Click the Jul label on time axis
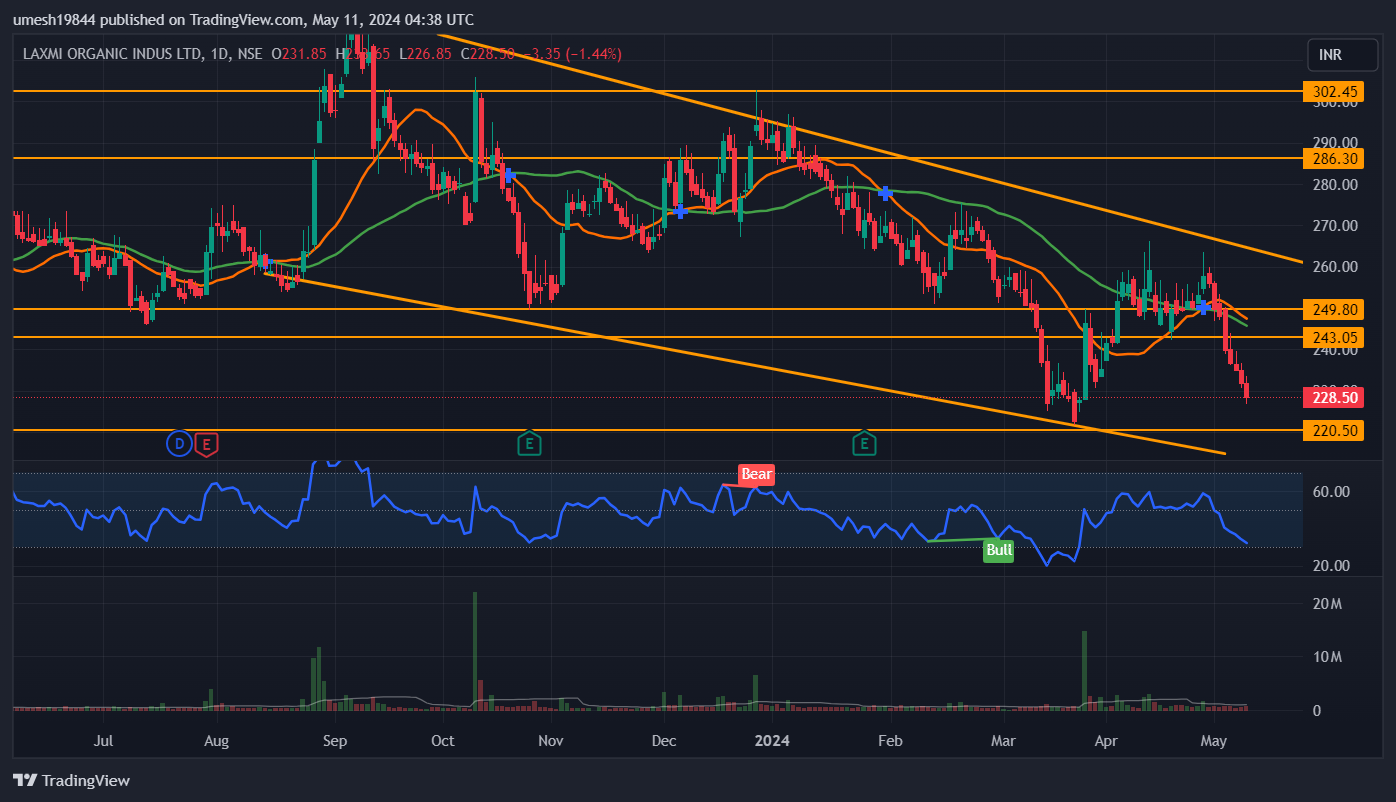 (102, 742)
